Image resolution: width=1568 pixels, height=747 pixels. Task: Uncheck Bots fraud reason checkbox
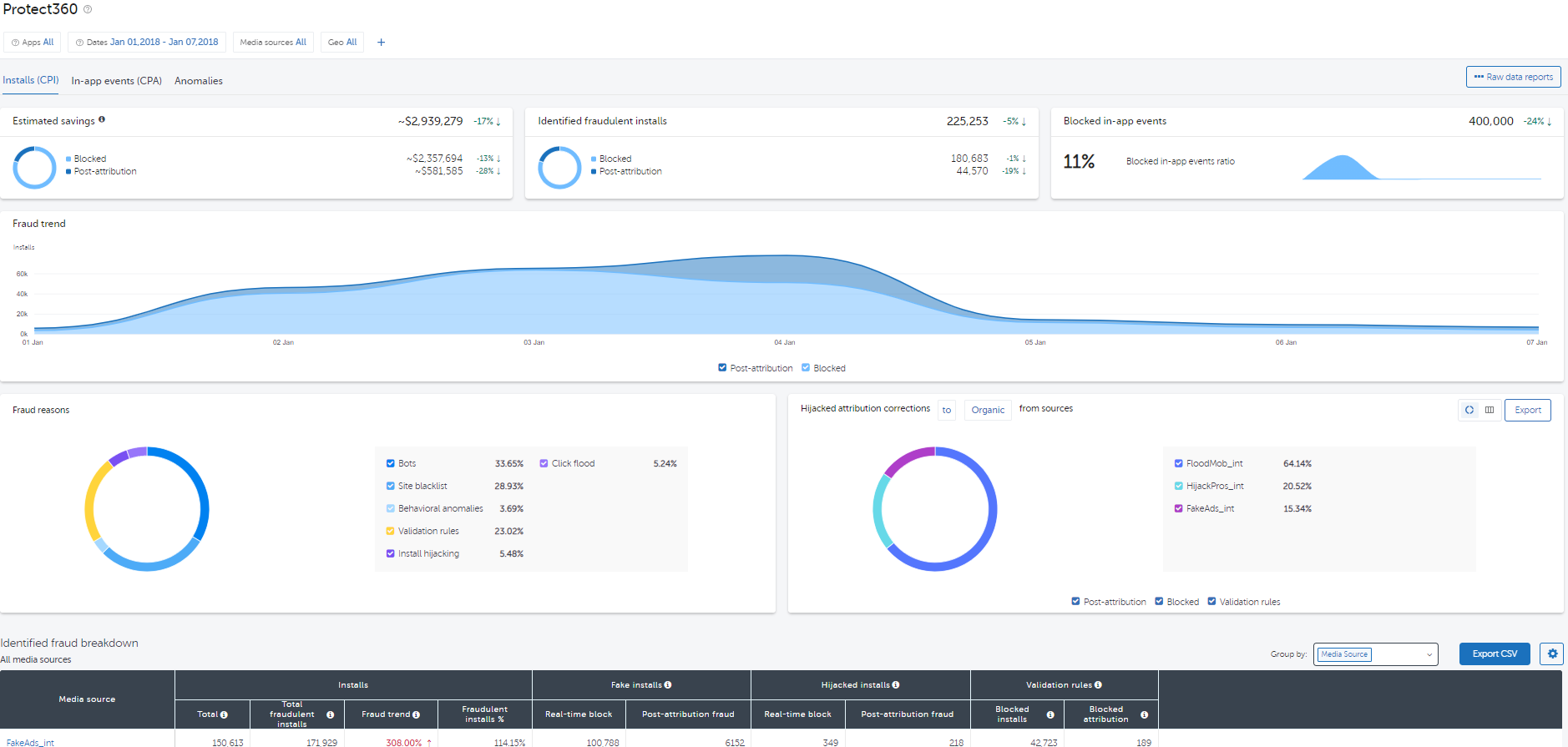[390, 463]
